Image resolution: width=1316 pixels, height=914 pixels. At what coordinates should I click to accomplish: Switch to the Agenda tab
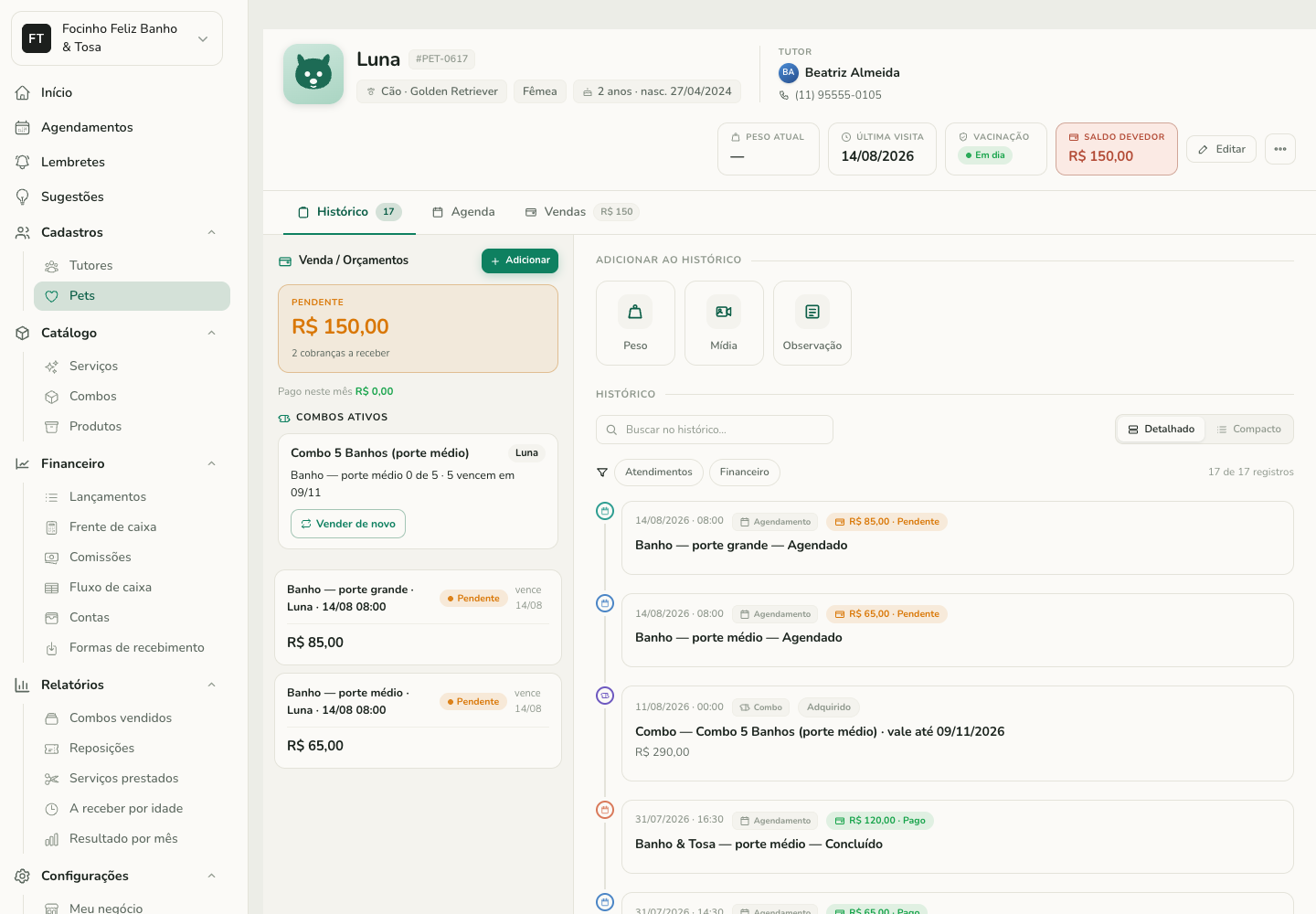point(463,212)
